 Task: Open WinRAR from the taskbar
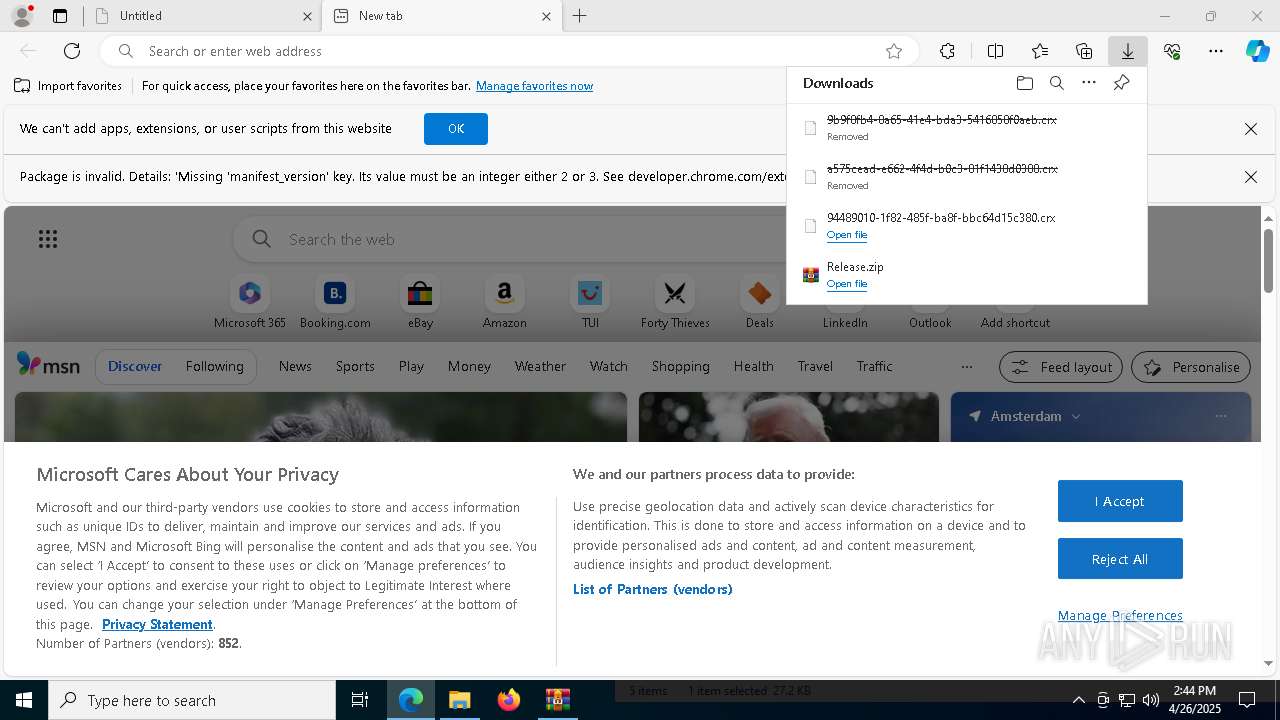[558, 700]
